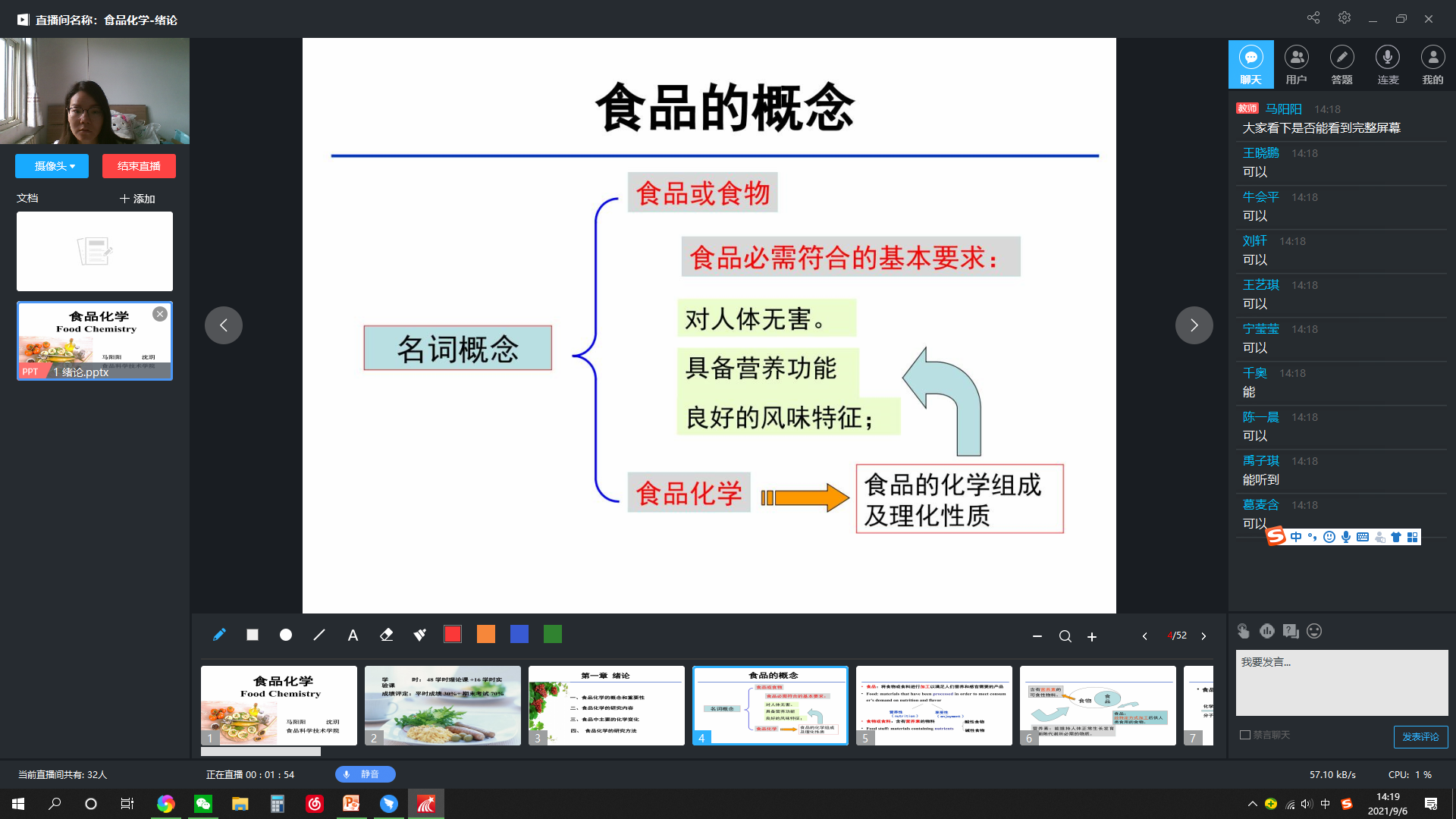Show hidden system tray icons
The width and height of the screenshot is (1456, 819).
point(1252,804)
